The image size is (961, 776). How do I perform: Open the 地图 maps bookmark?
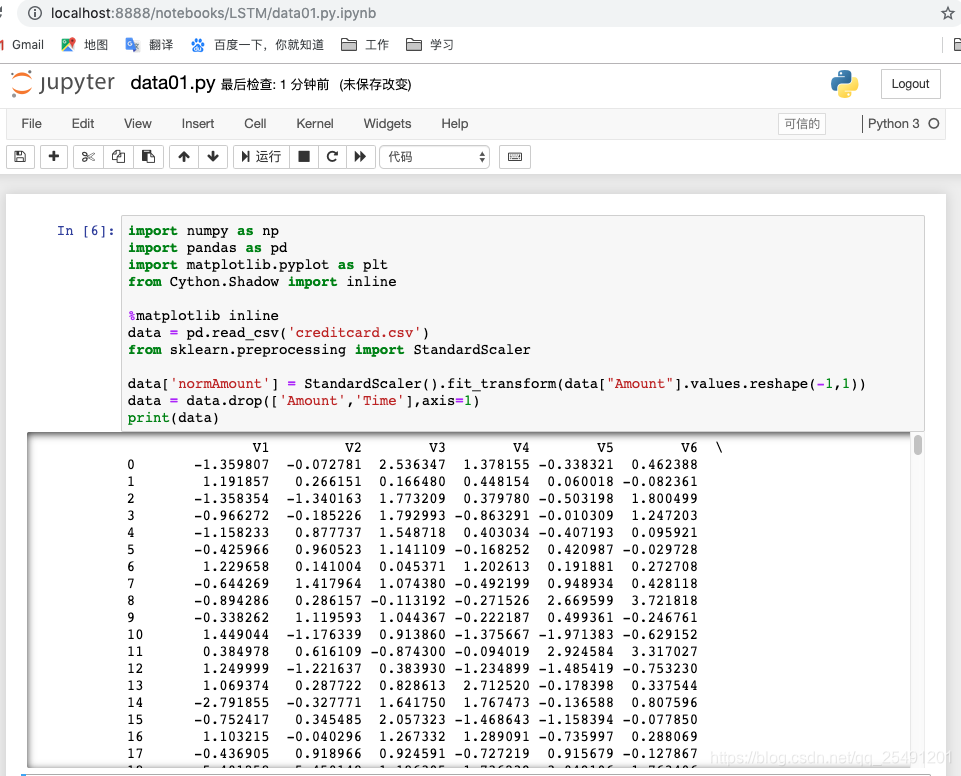(x=85, y=45)
